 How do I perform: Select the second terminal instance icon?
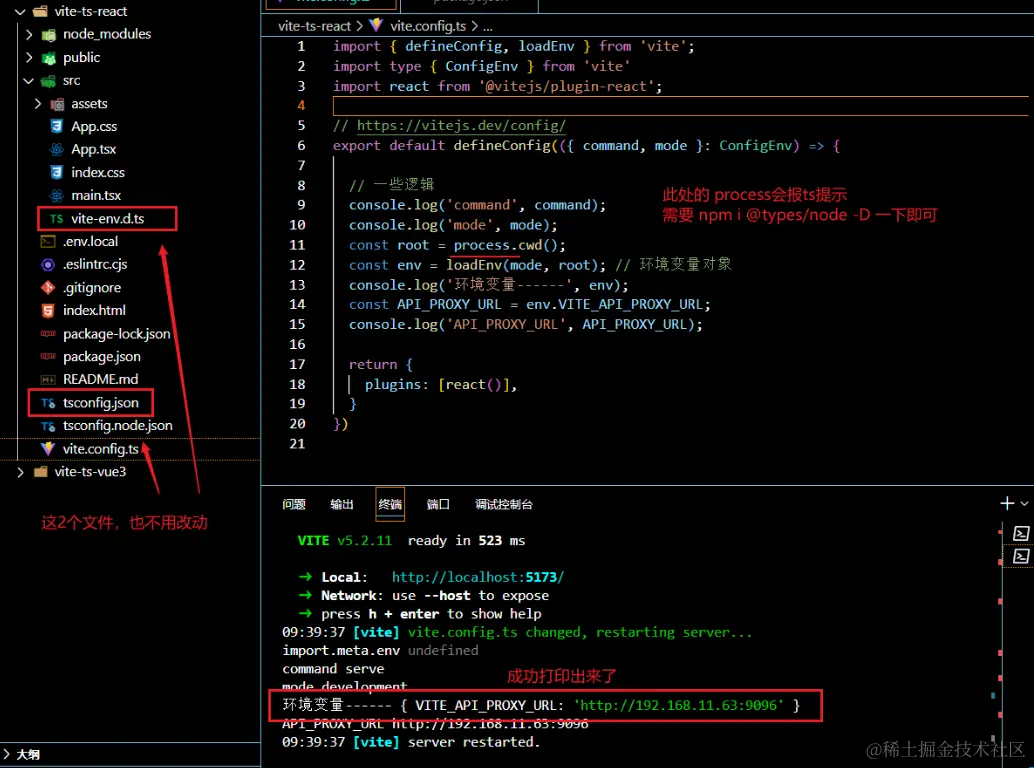click(x=1021, y=556)
